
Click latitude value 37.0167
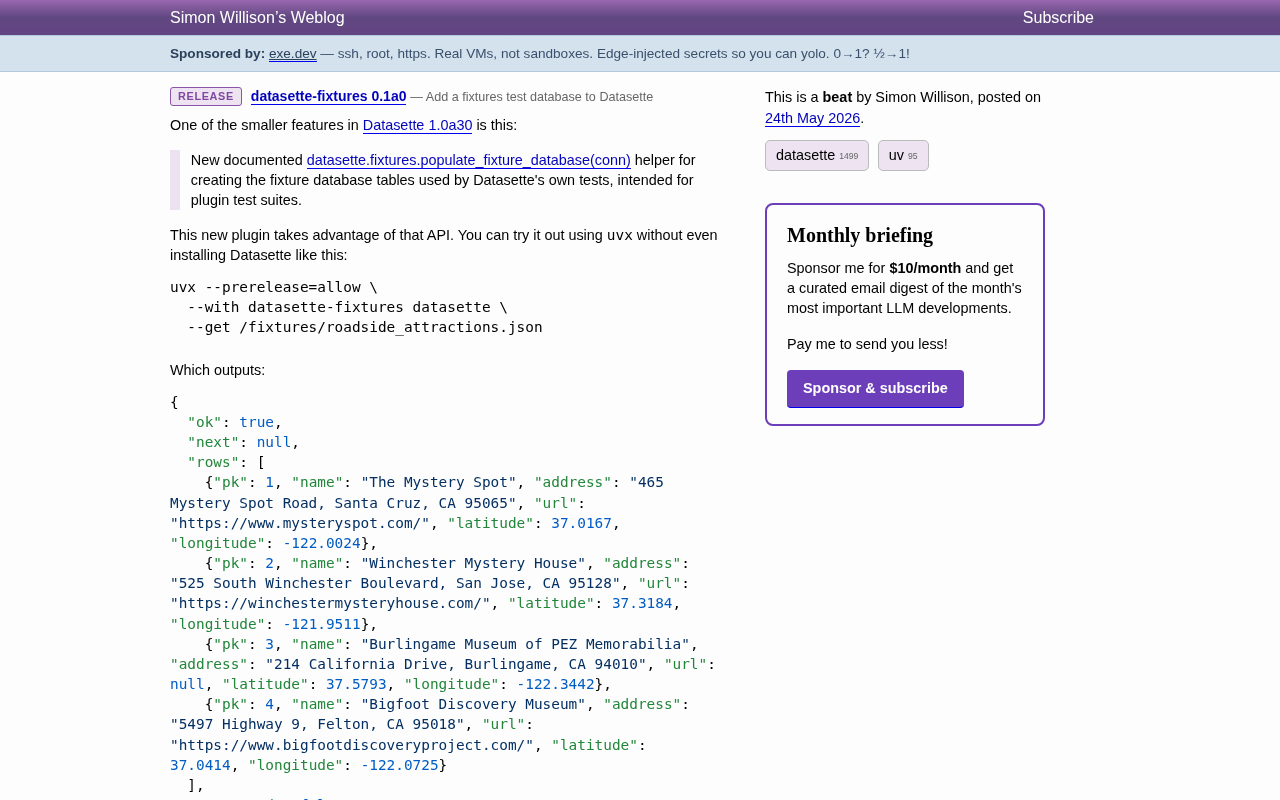point(581,523)
